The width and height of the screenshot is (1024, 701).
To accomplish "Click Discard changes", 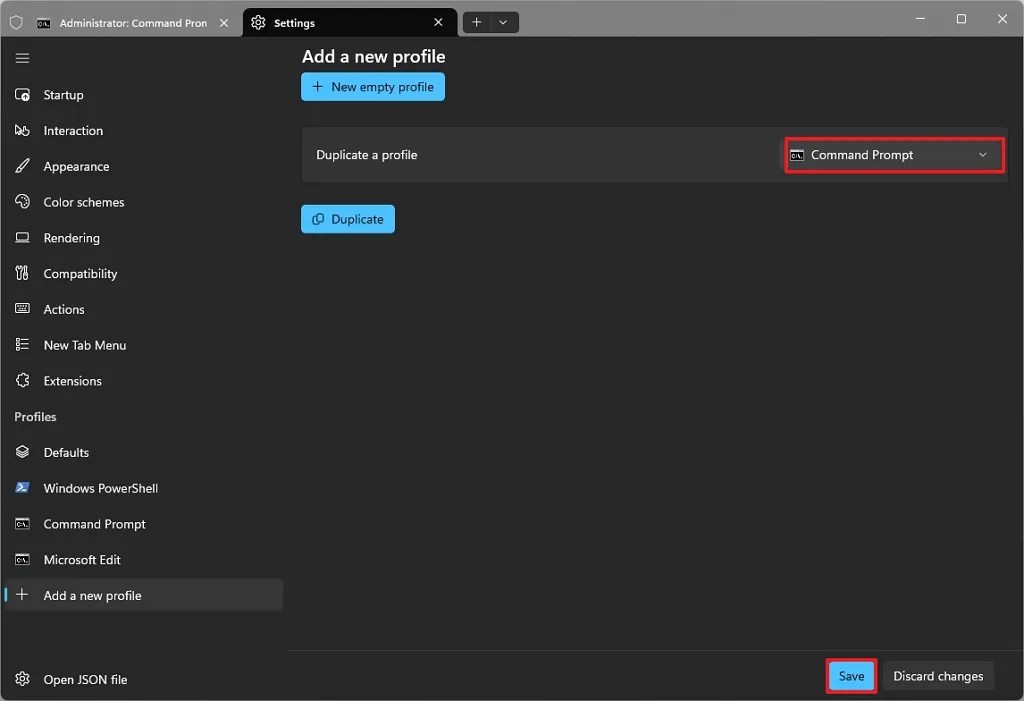I will (x=938, y=676).
